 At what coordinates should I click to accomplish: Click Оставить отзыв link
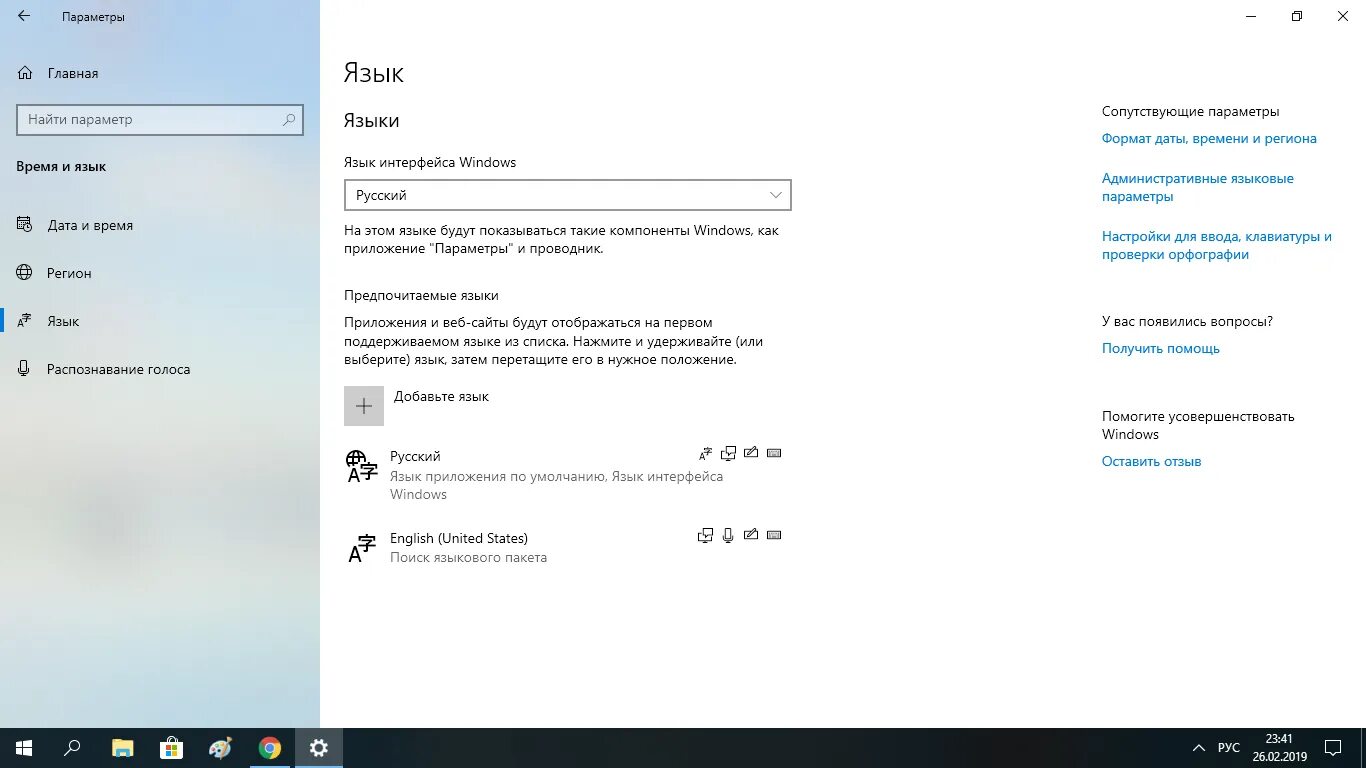pos(1151,462)
